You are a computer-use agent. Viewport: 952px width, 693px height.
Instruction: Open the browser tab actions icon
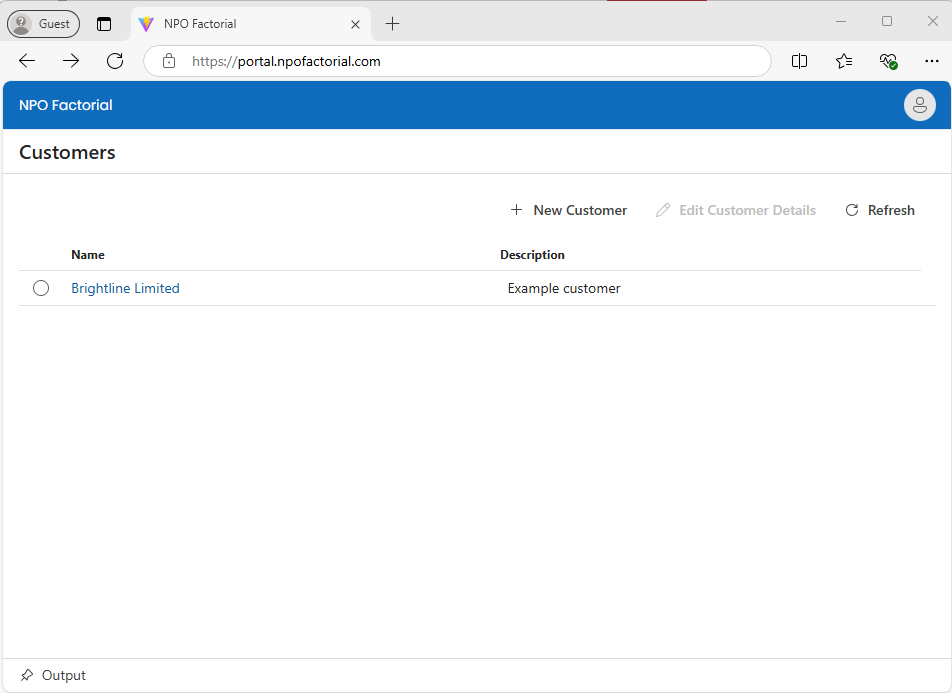pyautogui.click(x=104, y=24)
